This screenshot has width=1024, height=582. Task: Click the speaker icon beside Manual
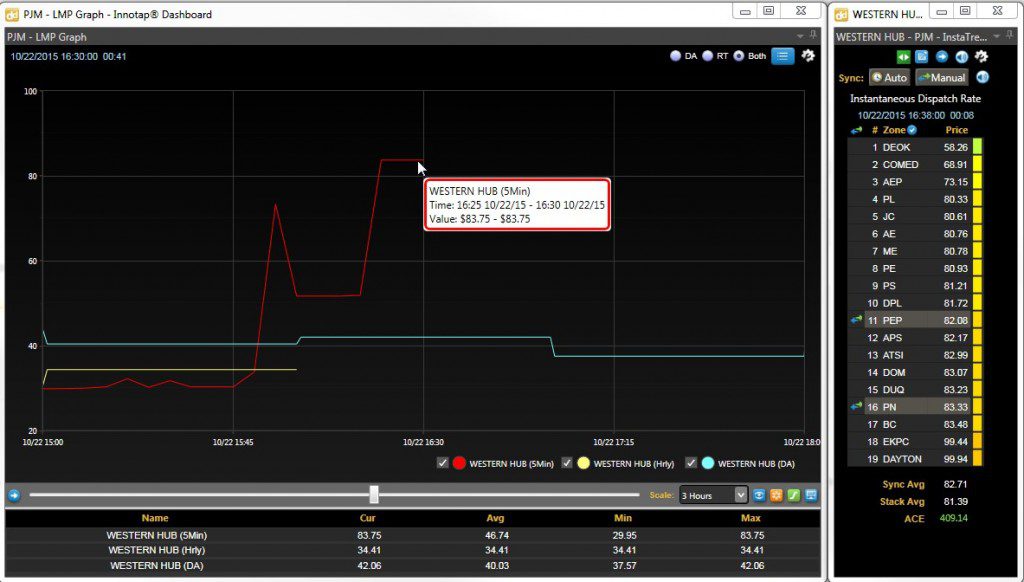point(982,77)
